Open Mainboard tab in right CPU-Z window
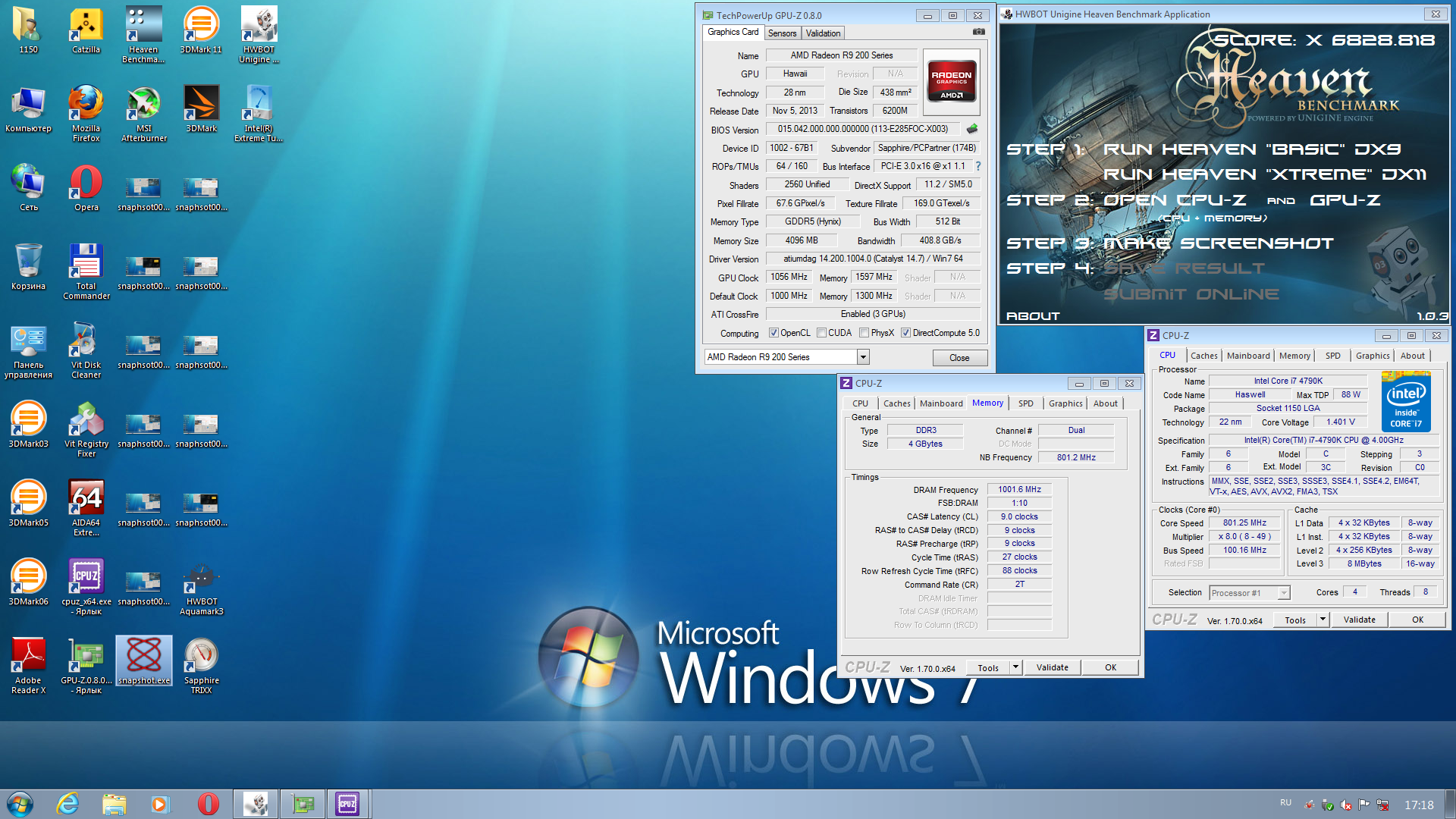This screenshot has width=1456, height=819. pos(1248,356)
